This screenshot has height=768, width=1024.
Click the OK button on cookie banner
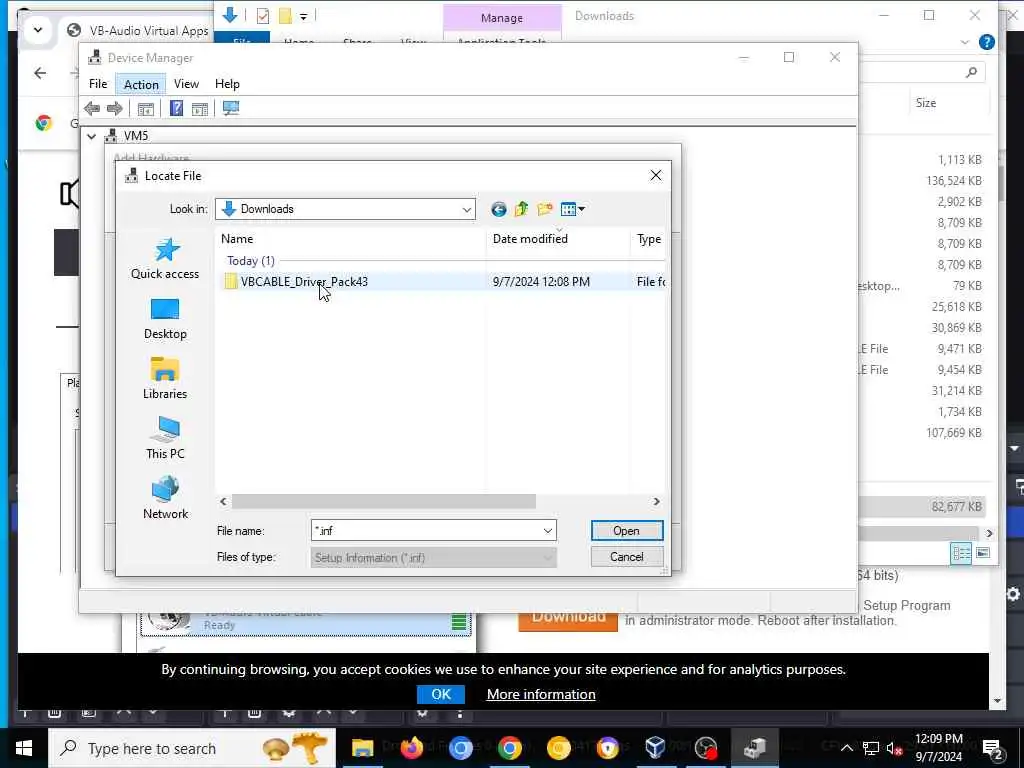(x=441, y=694)
